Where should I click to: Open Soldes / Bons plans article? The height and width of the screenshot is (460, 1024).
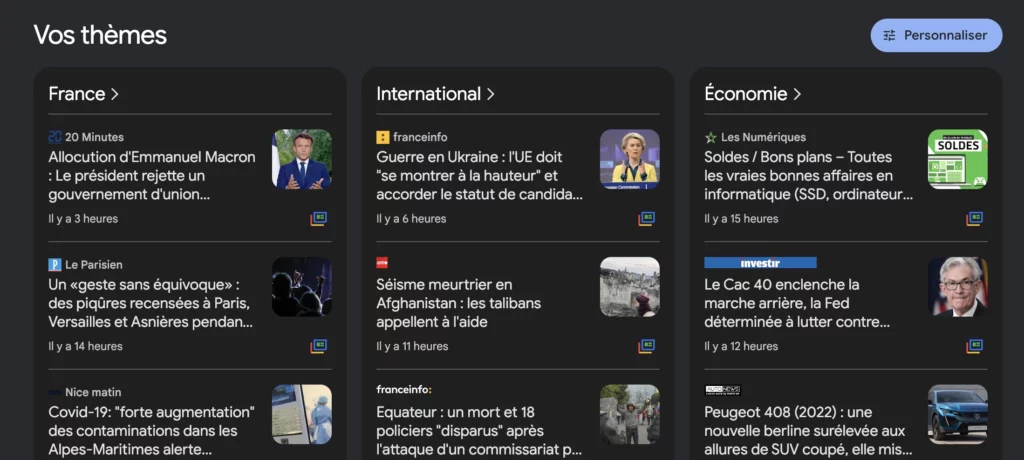click(x=808, y=176)
